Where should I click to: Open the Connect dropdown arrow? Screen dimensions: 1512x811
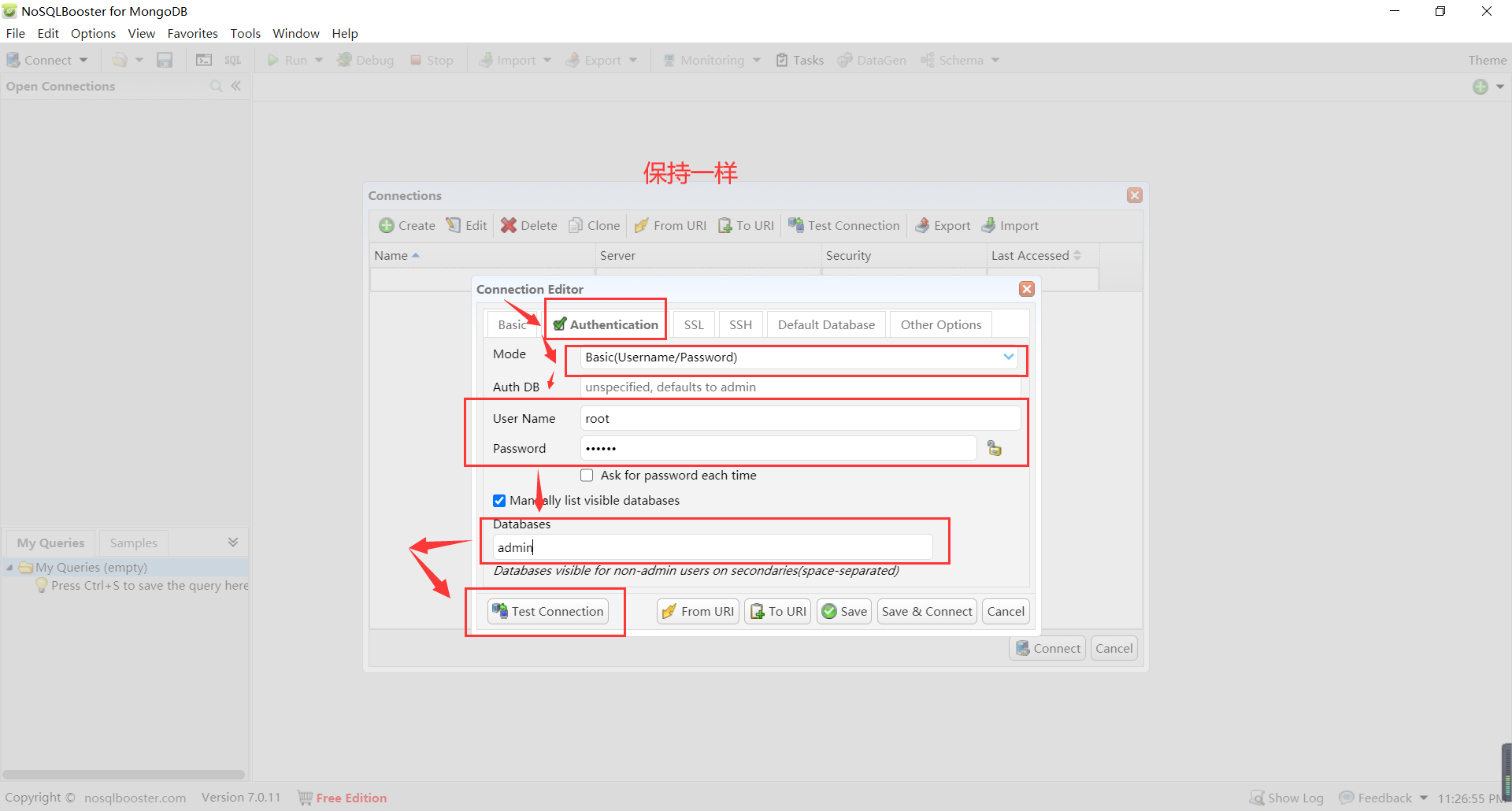pyautogui.click(x=83, y=60)
